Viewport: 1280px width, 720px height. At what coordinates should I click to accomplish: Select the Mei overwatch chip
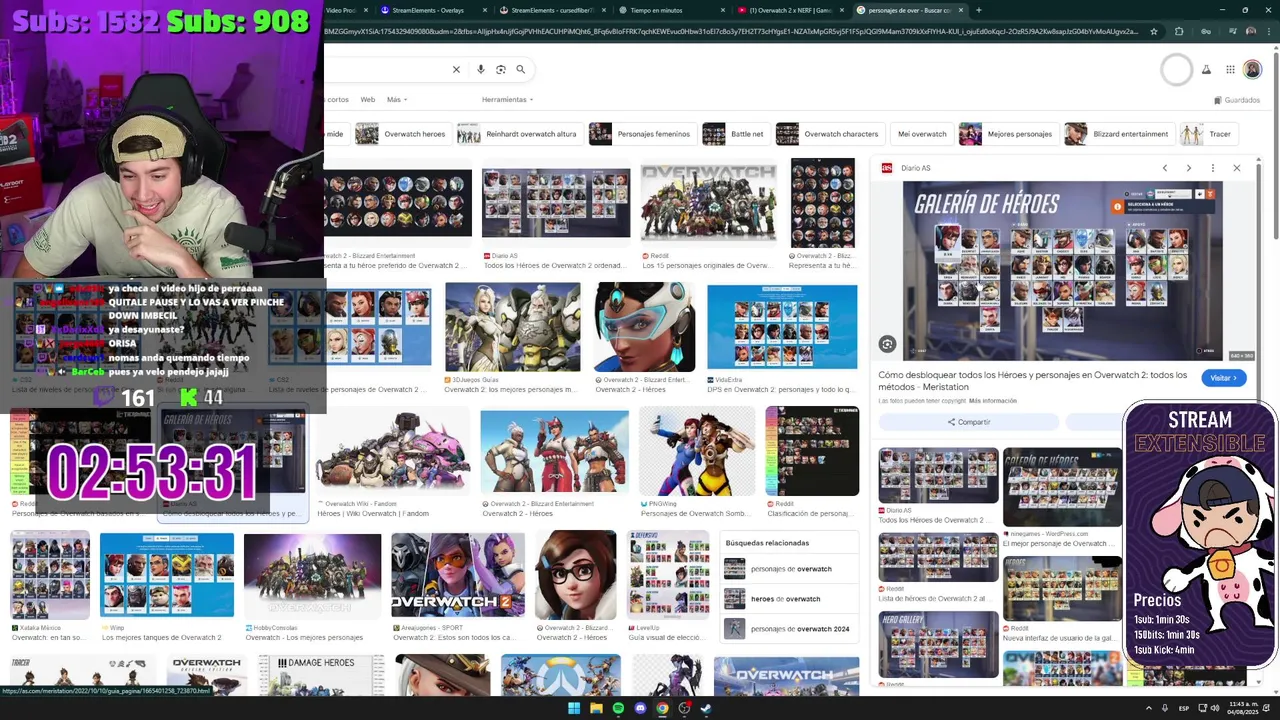[922, 134]
